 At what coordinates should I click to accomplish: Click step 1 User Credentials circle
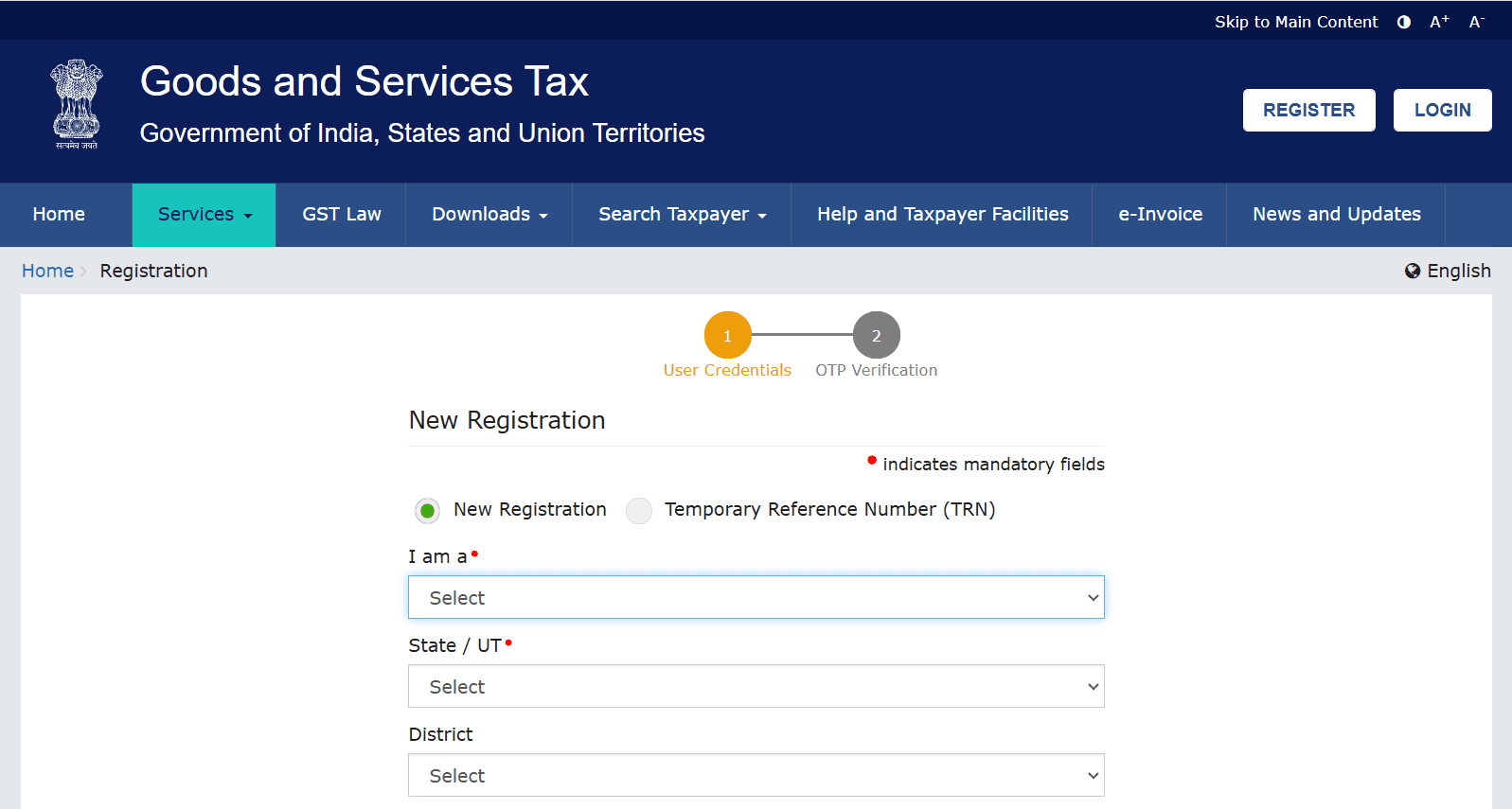point(727,334)
